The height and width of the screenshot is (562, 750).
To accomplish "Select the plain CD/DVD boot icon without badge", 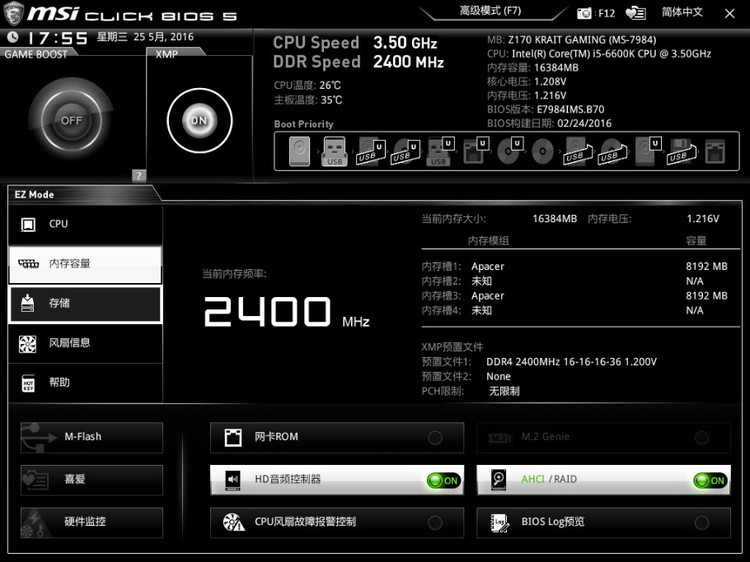I will click(542, 152).
